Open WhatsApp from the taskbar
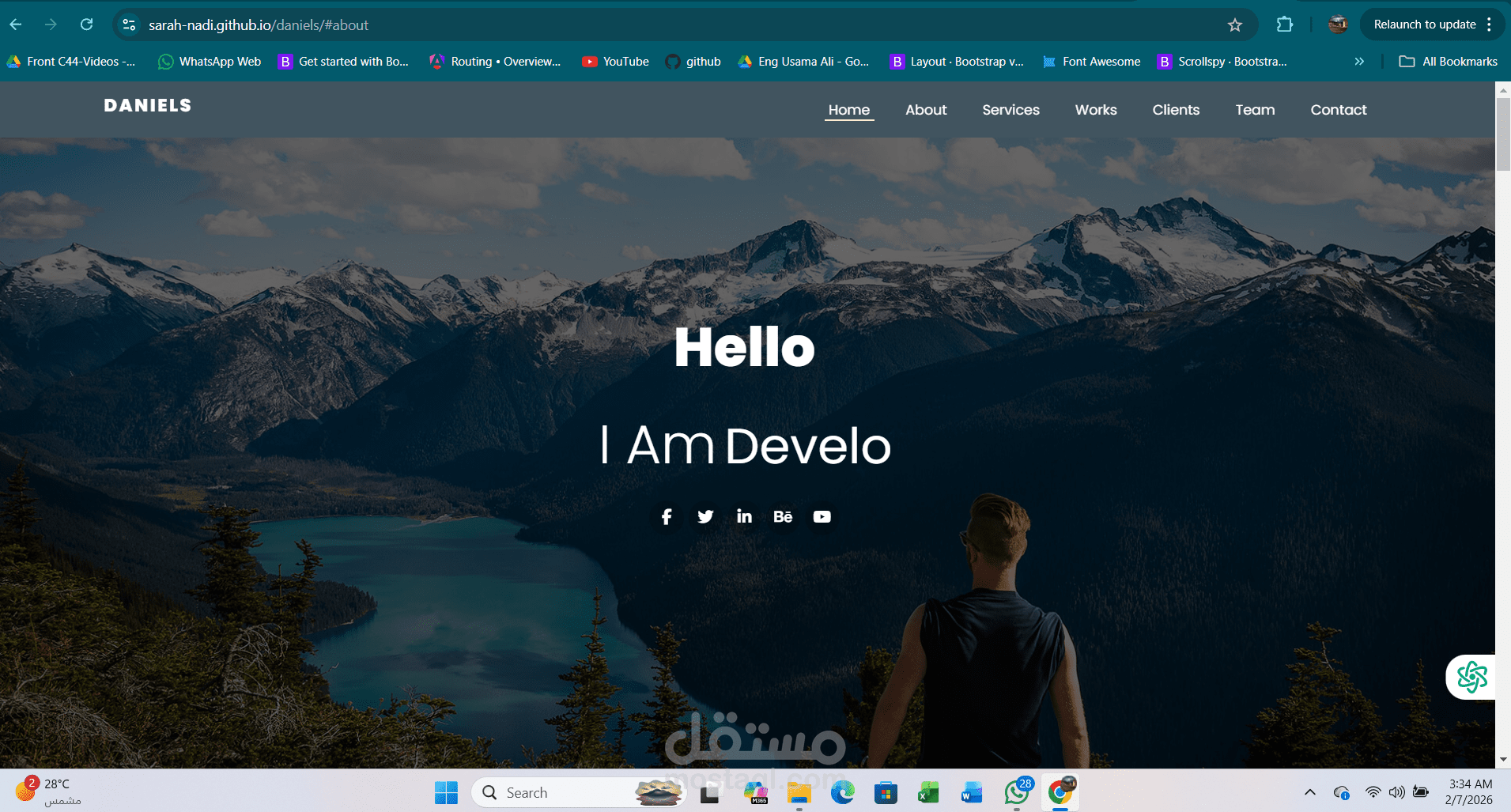The height and width of the screenshot is (812, 1511). click(1017, 792)
